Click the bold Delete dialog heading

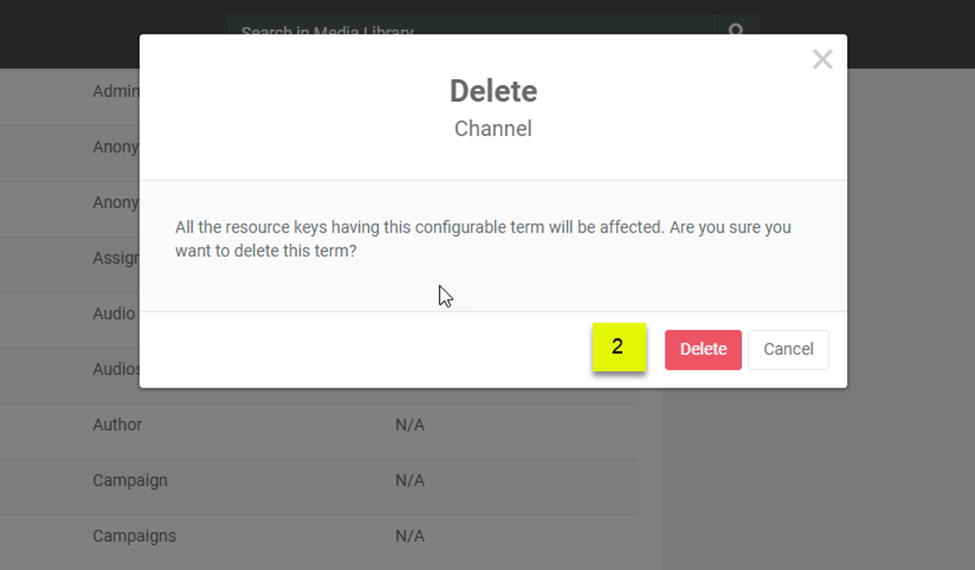point(493,91)
